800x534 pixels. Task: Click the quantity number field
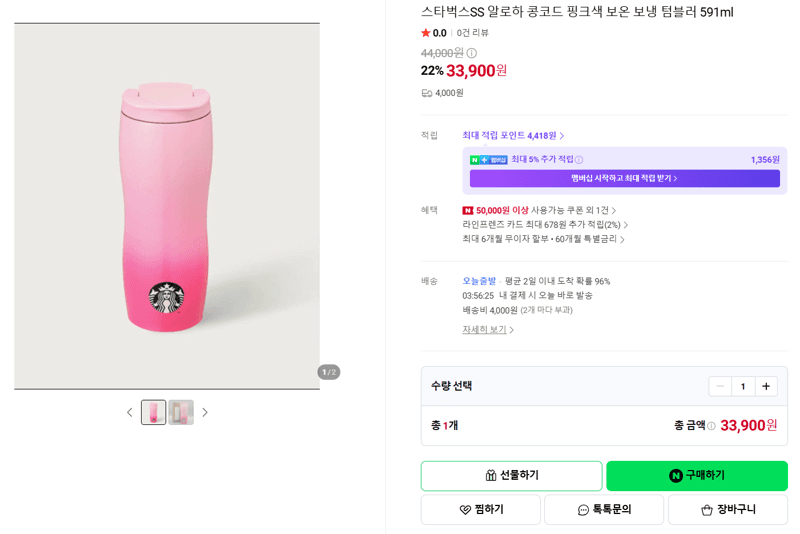point(743,387)
